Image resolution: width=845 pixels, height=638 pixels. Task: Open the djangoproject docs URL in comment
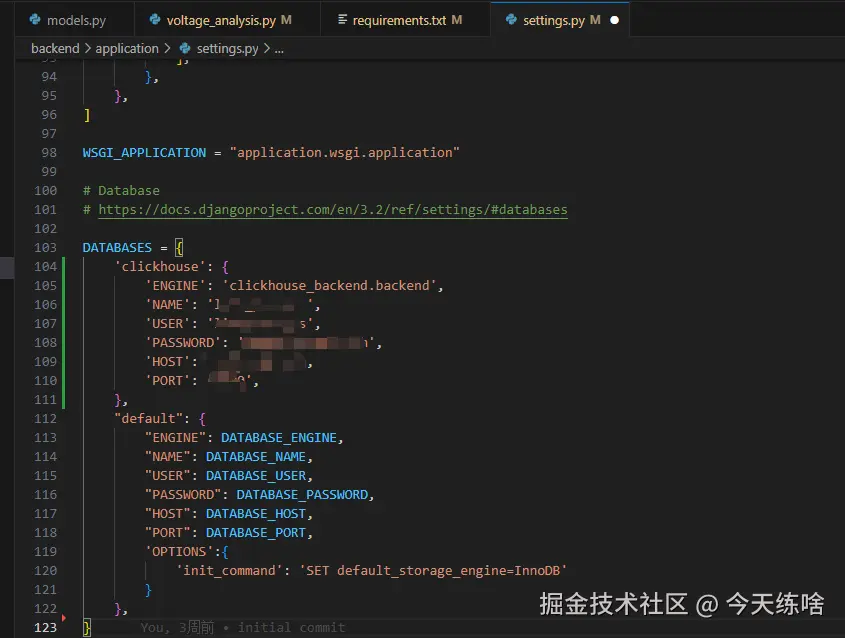click(x=333, y=210)
